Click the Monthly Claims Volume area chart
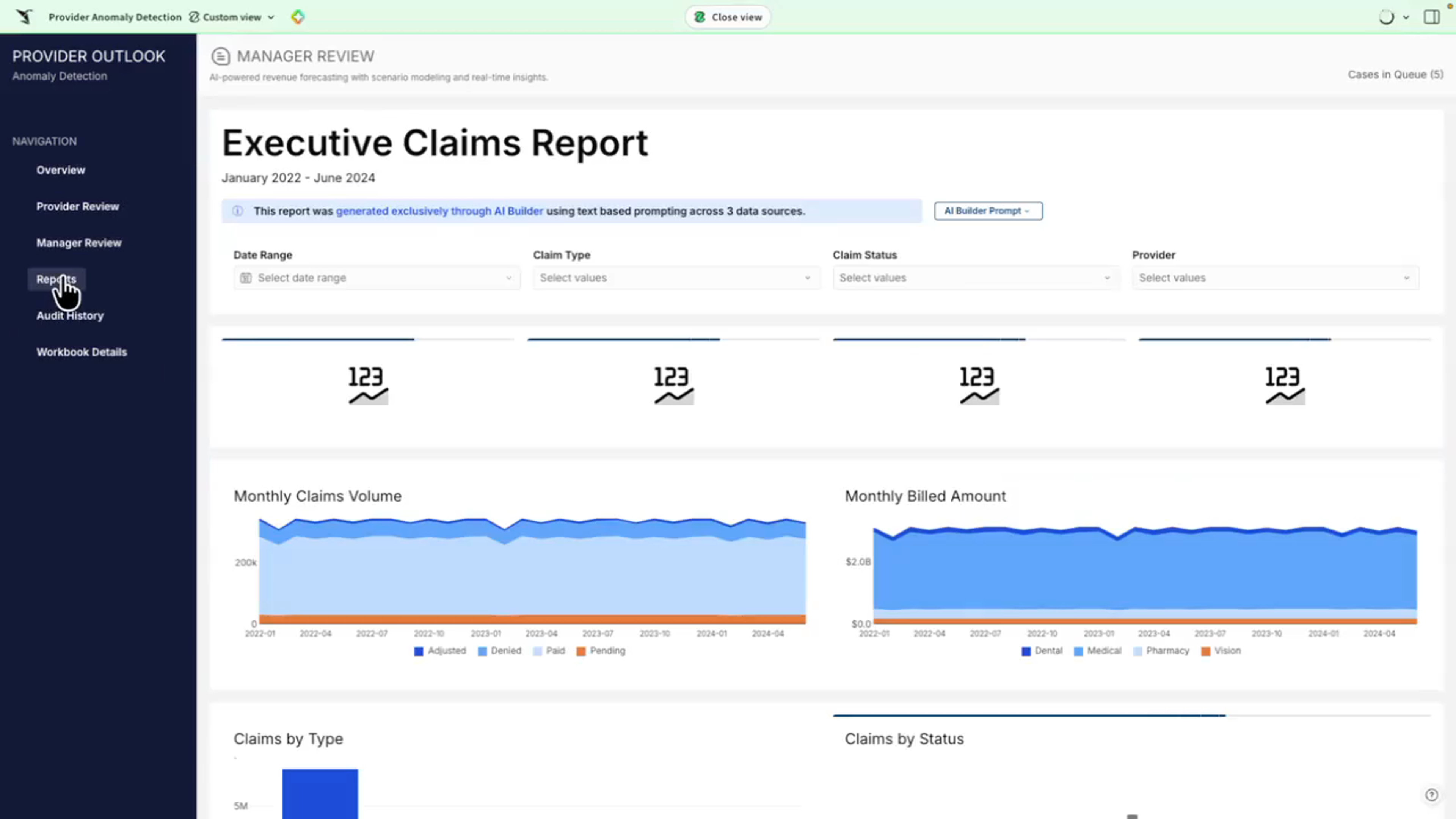Screen dimensions: 1456x819 tap(532, 571)
